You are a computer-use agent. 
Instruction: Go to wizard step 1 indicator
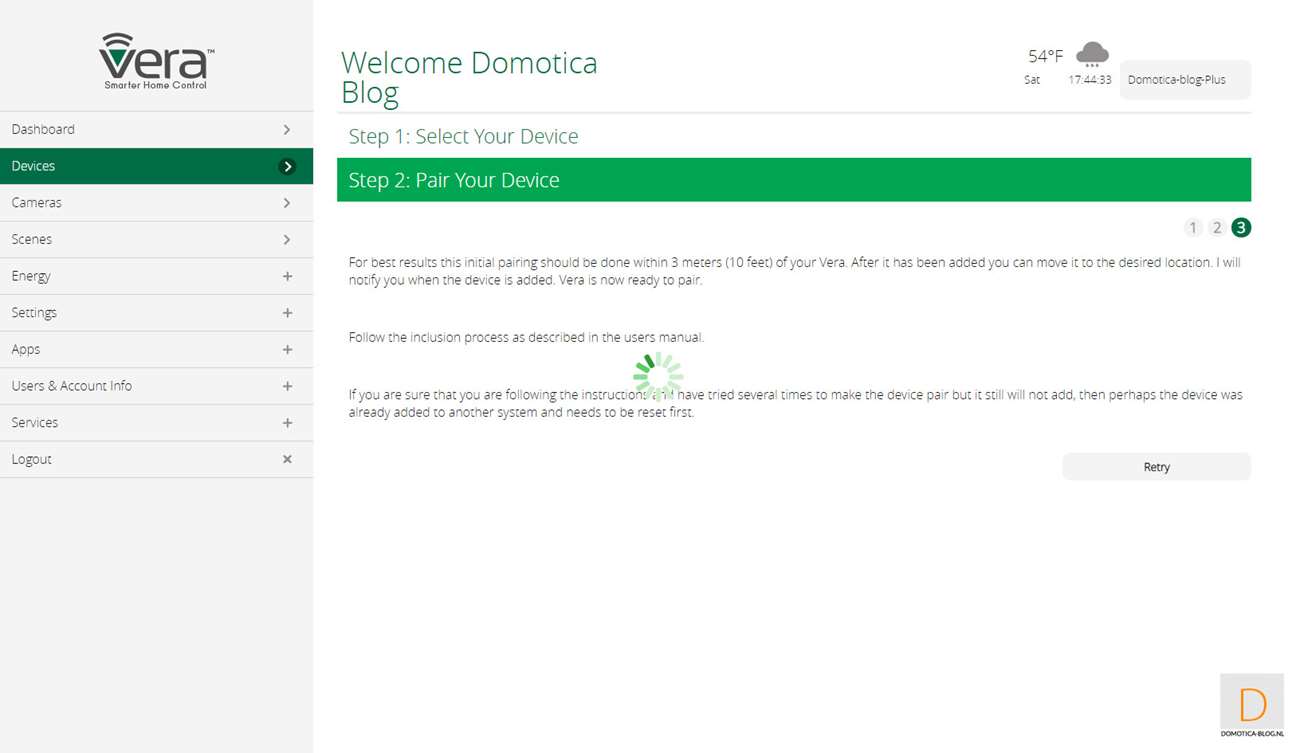pyautogui.click(x=1193, y=228)
